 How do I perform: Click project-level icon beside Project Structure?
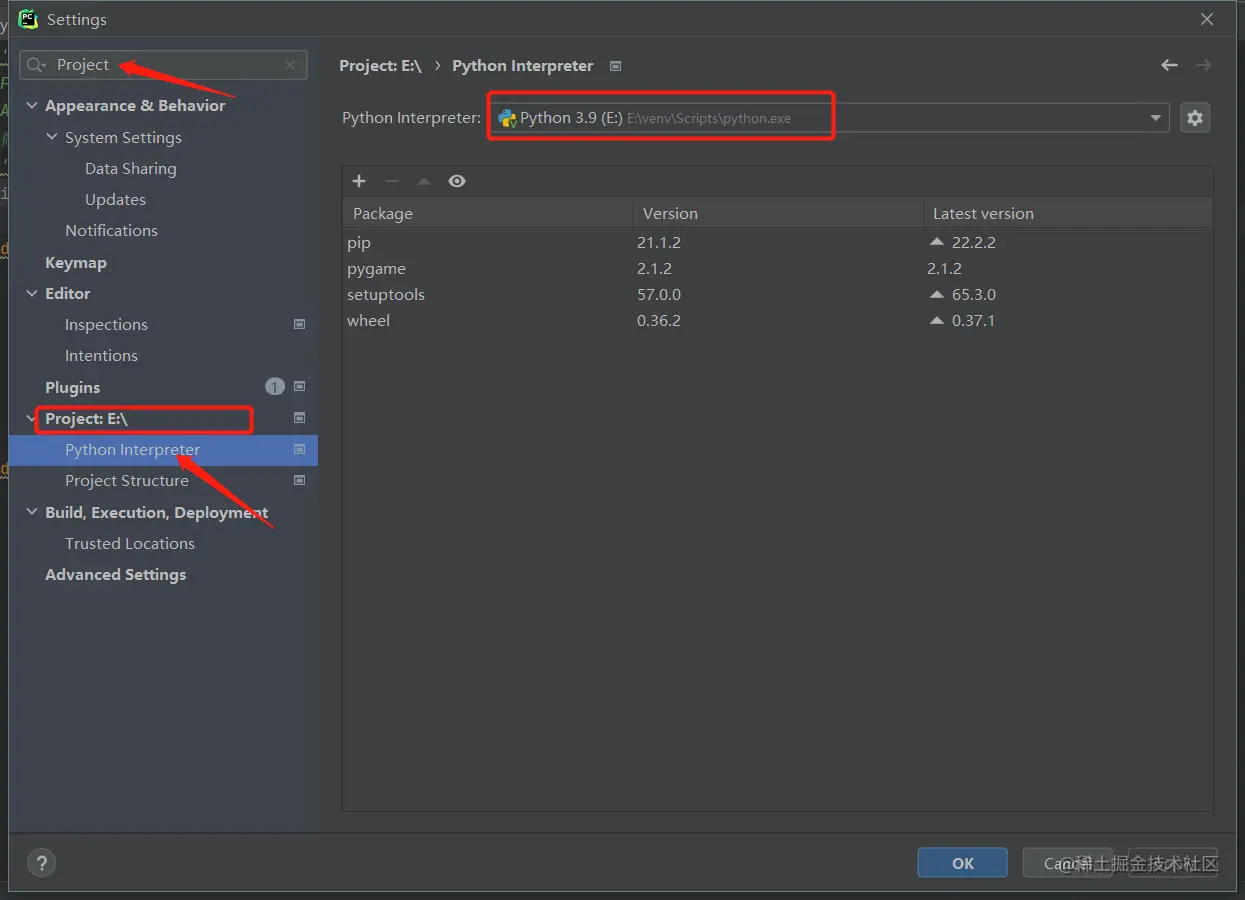tap(299, 480)
